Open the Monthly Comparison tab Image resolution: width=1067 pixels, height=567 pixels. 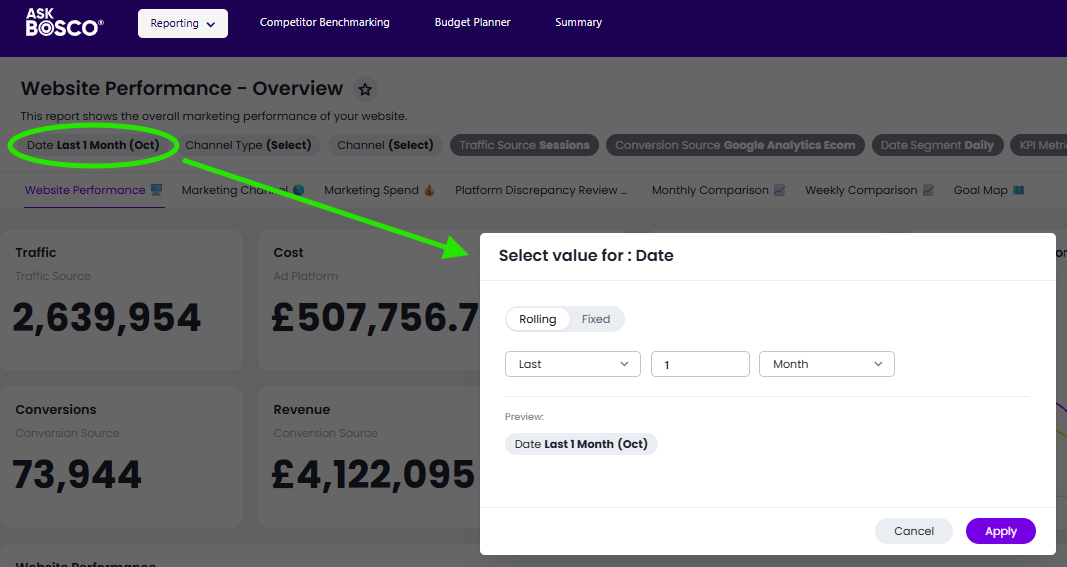tap(718, 190)
